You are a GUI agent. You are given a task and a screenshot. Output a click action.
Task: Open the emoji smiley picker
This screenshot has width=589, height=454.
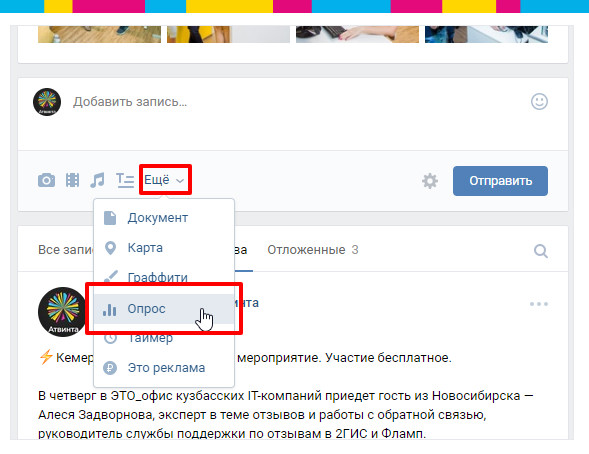[x=539, y=101]
